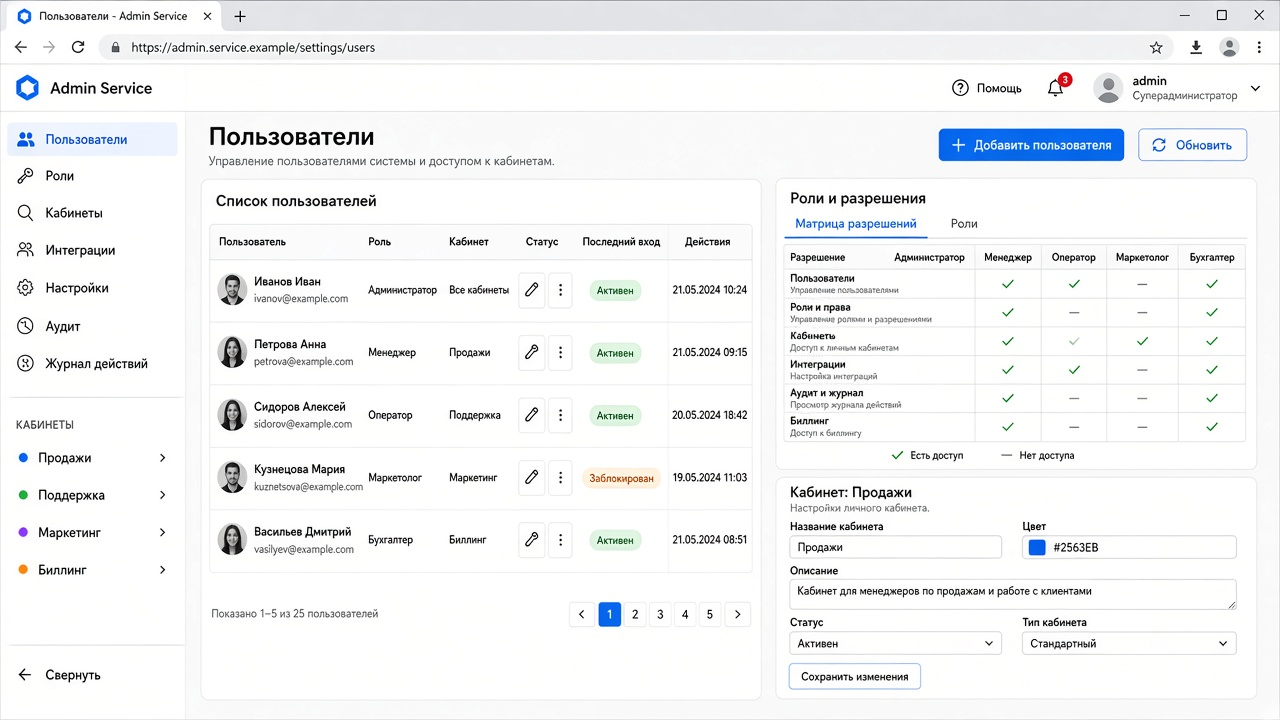The height and width of the screenshot is (720, 1280).
Task: Save cabinet with Сохранить изменения
Action: coord(855,677)
